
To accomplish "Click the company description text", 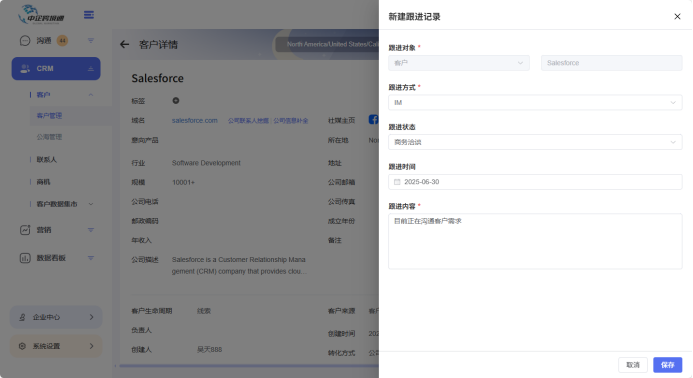I will 239,265.
